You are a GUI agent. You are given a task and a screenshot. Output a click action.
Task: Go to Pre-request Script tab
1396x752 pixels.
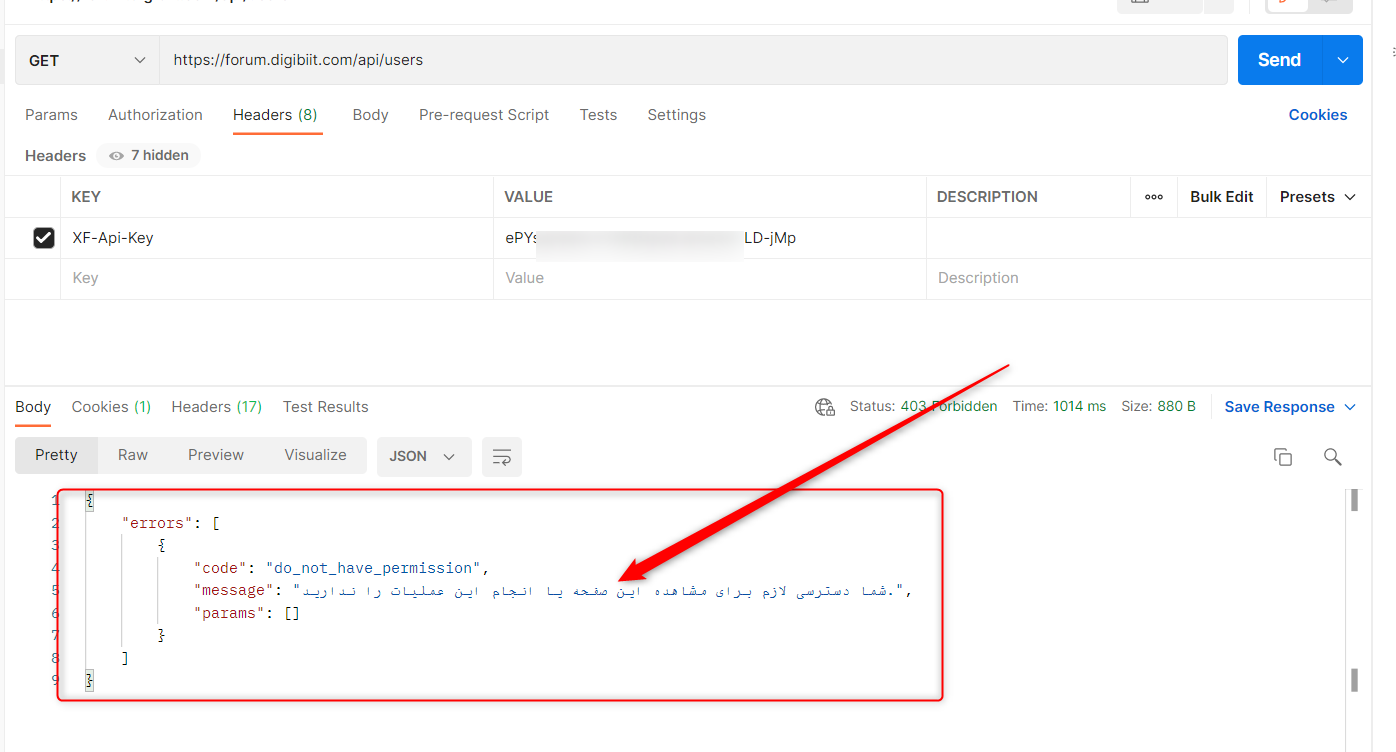pos(484,115)
